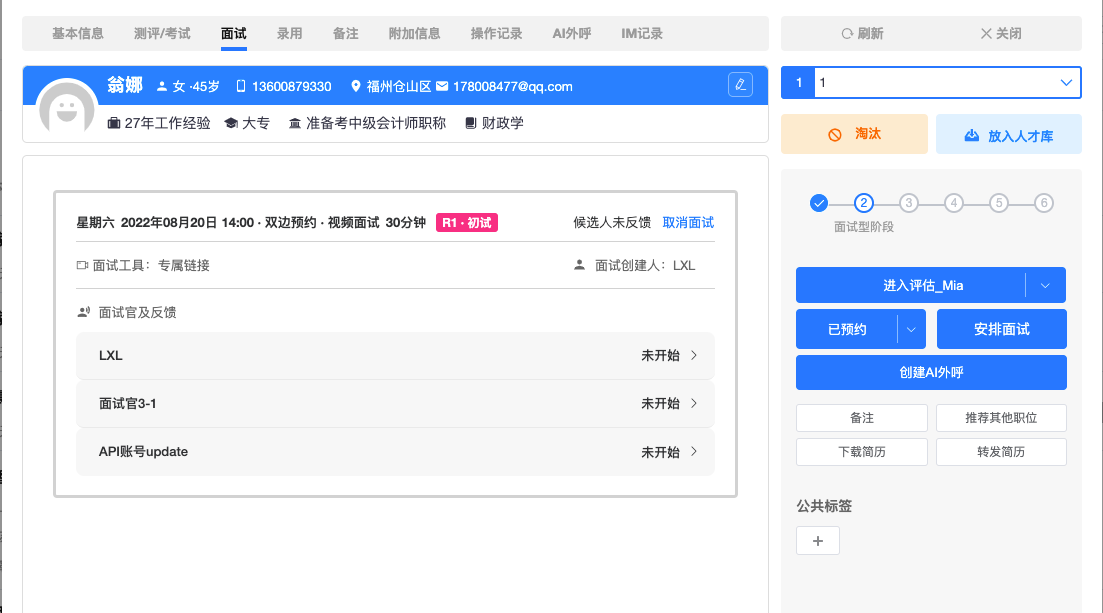Select the completed stage one checkmark
Screen dimensions: 1103x613
818,203
